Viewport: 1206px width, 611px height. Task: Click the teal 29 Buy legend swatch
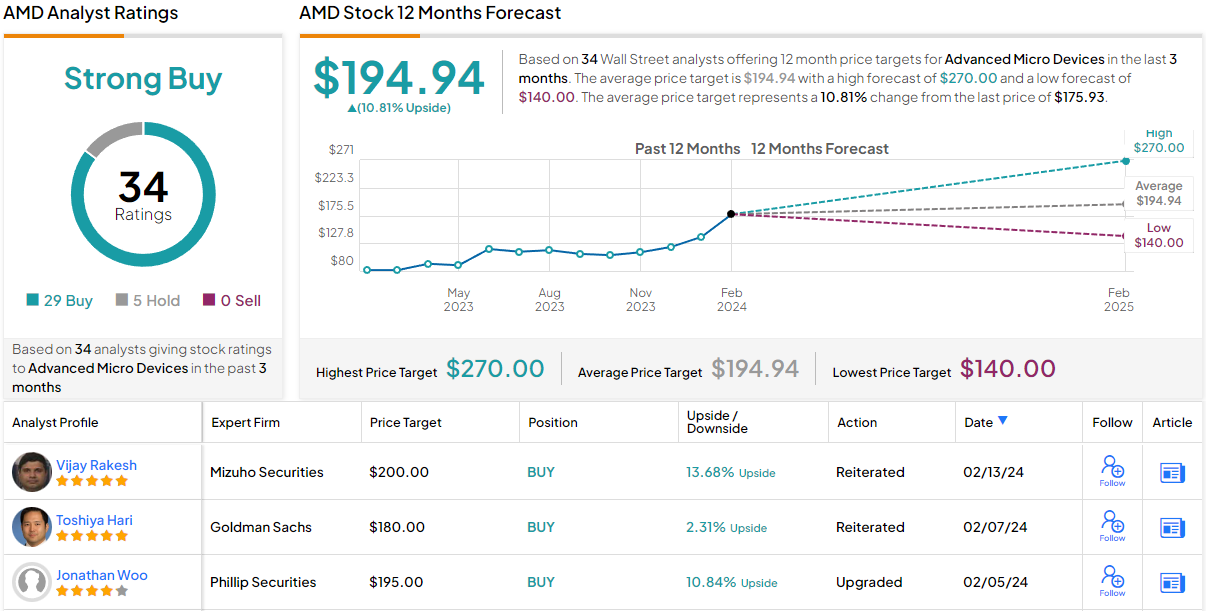[33, 300]
